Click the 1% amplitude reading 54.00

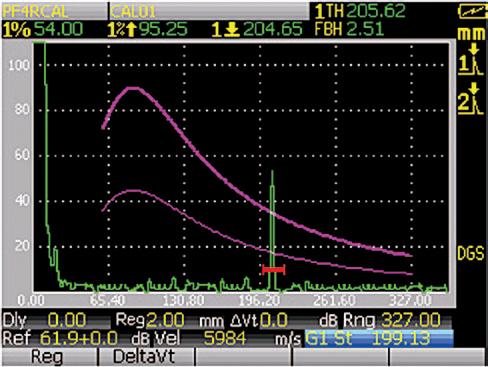[43, 29]
